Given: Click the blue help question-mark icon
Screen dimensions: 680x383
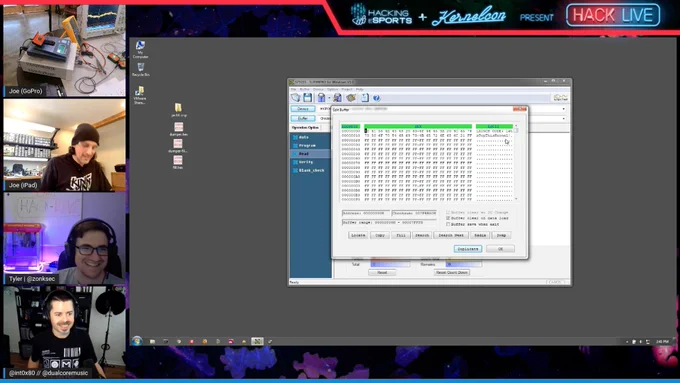Looking at the screenshot, I should click(376, 98).
